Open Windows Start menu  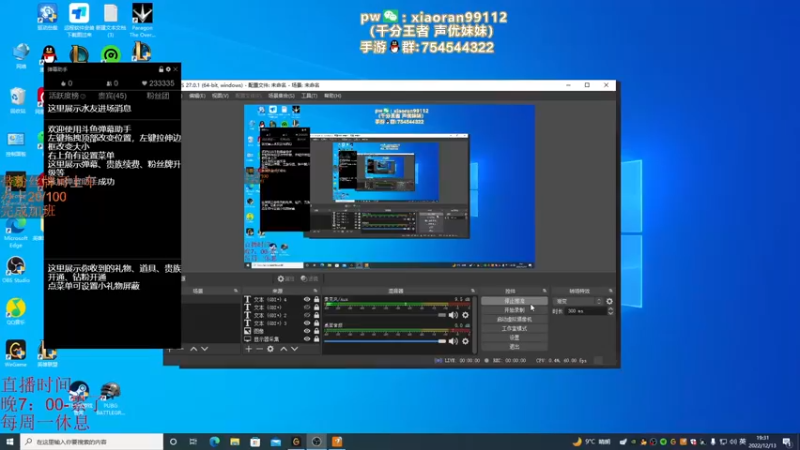[x=10, y=442]
